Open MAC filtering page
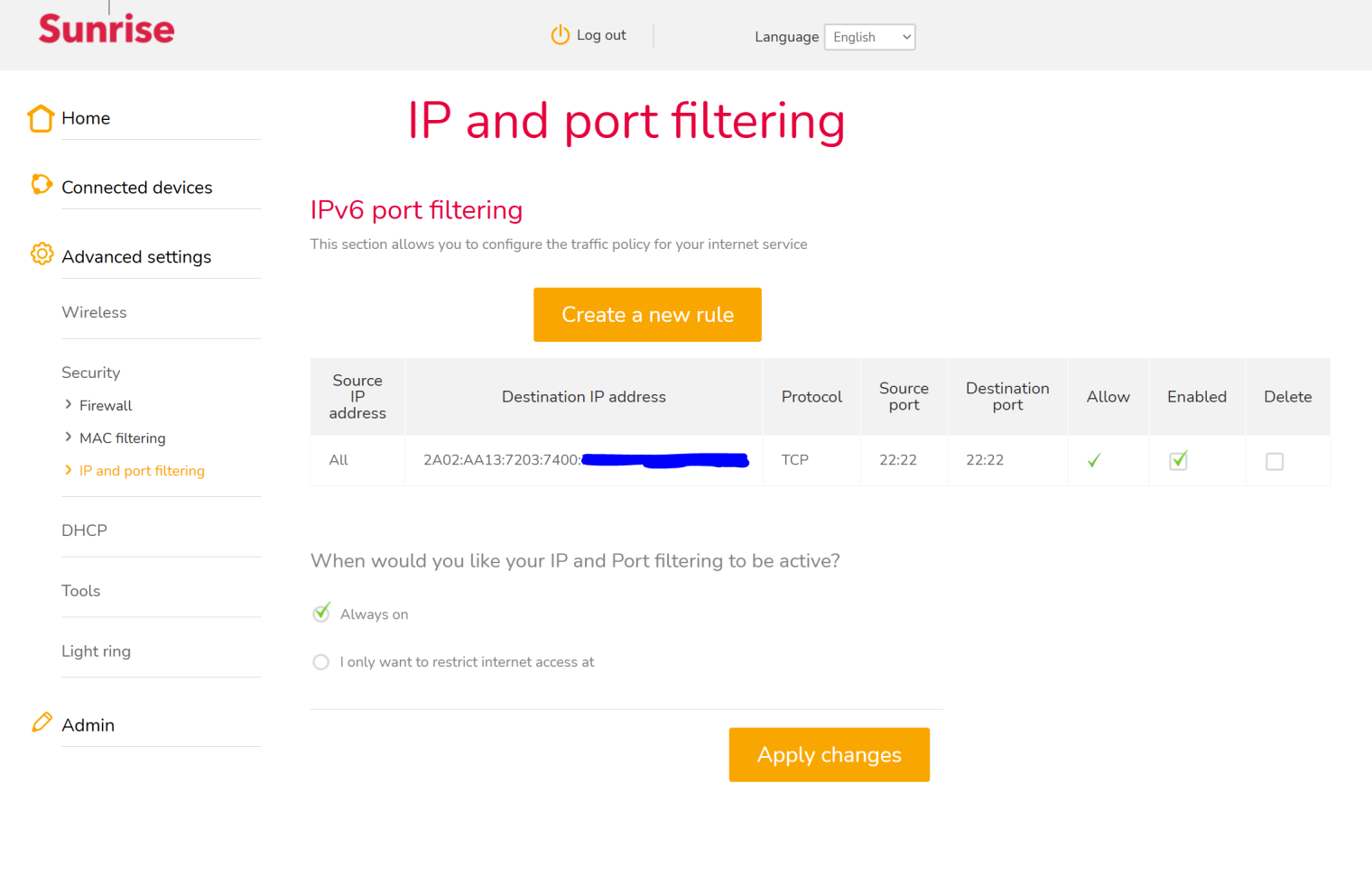The height and width of the screenshot is (885, 1372). point(123,438)
